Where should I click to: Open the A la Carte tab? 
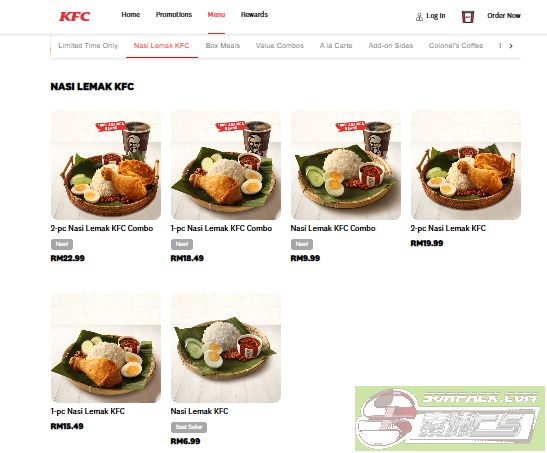336,46
